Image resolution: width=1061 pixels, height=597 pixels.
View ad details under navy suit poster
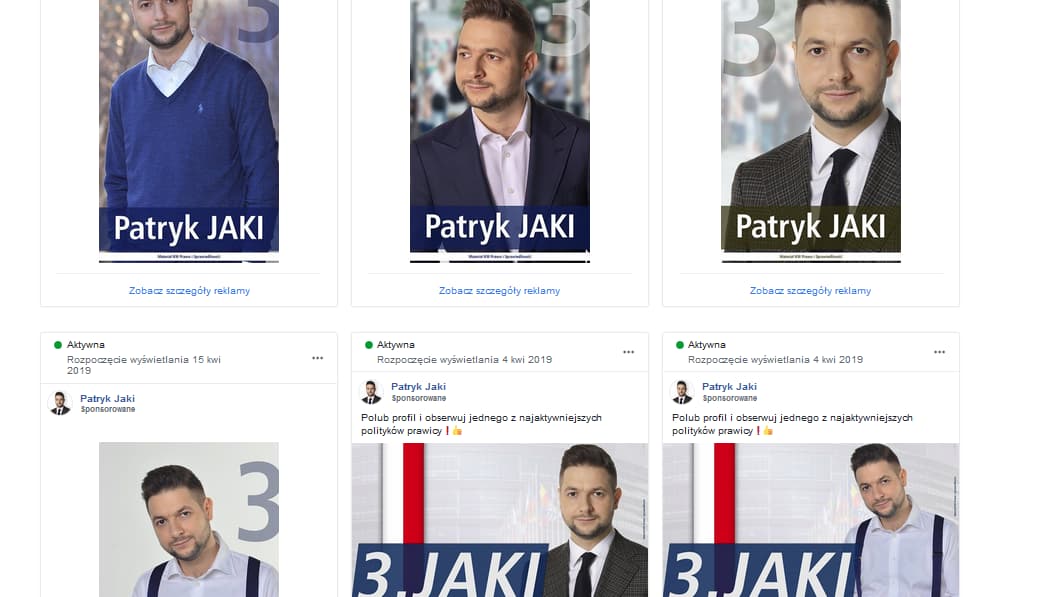[499, 290]
